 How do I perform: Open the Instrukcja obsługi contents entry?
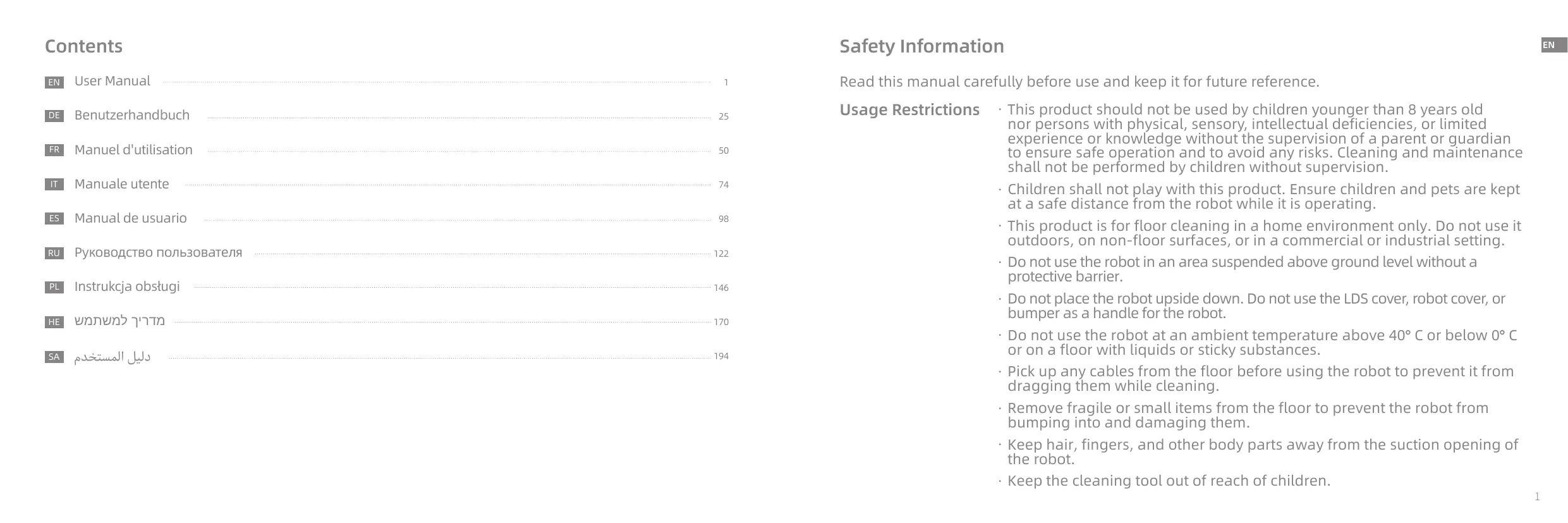(127, 286)
